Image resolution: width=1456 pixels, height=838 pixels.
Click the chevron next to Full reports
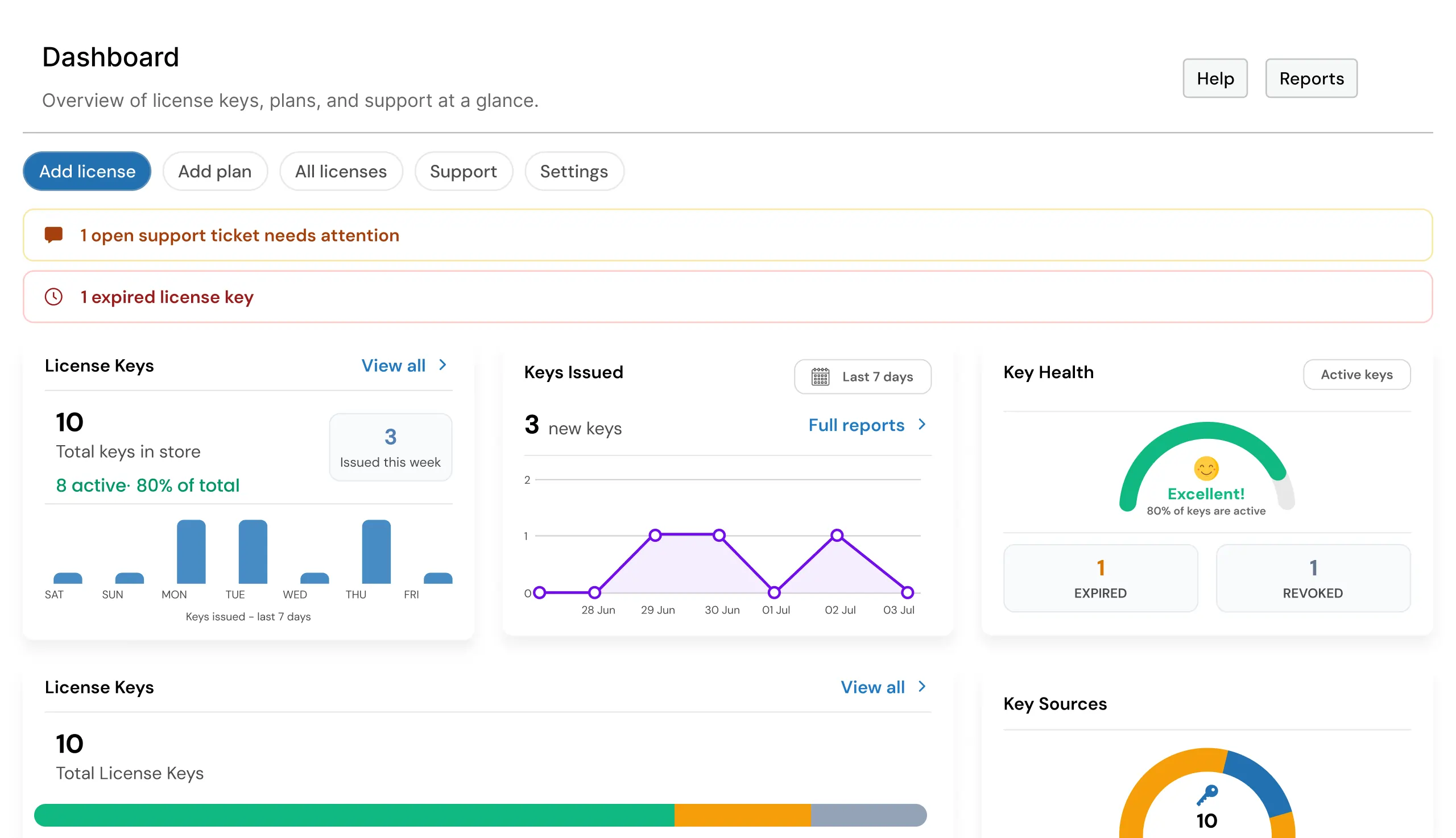click(922, 424)
